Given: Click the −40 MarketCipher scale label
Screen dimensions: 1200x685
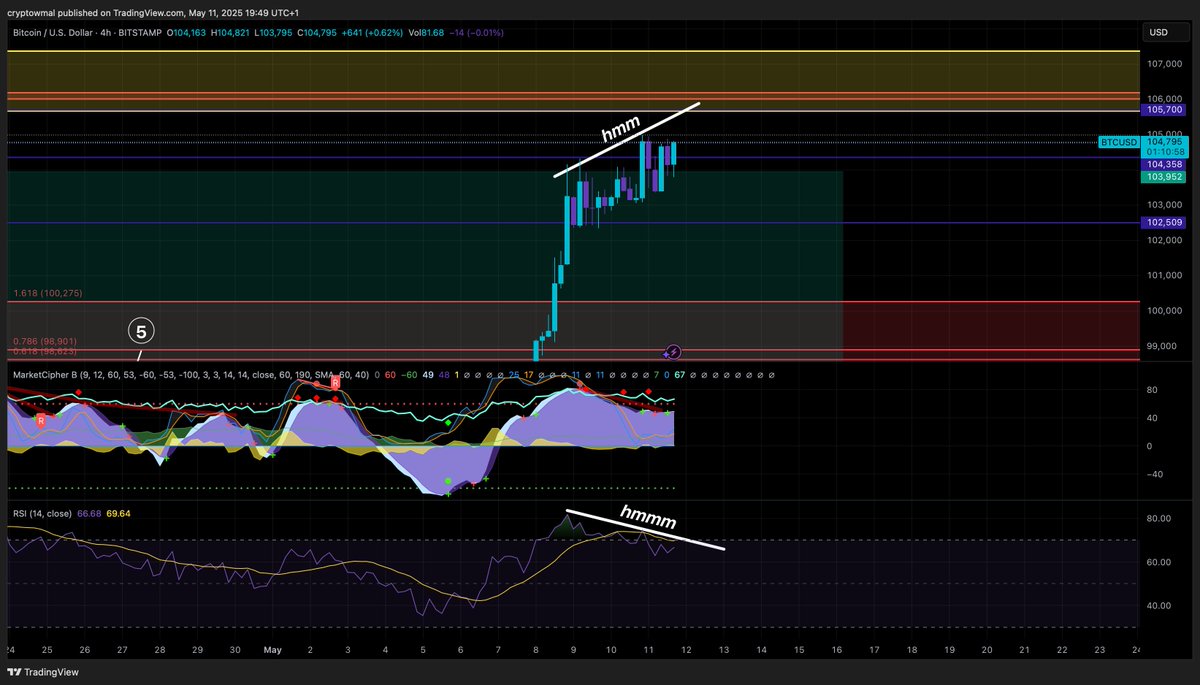Looking at the screenshot, I should point(1157,474).
